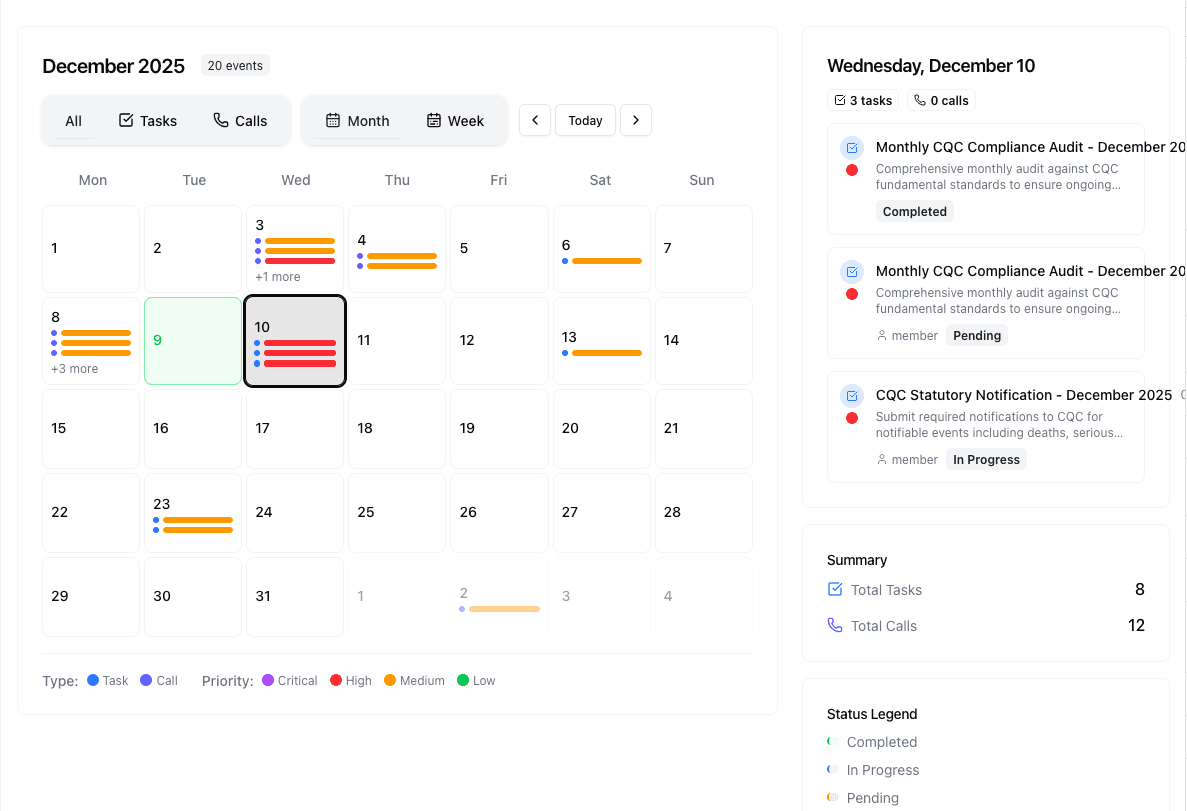Click the phone icon beside Total Calls in Summary
This screenshot has height=811, width=1187.
click(x=835, y=625)
